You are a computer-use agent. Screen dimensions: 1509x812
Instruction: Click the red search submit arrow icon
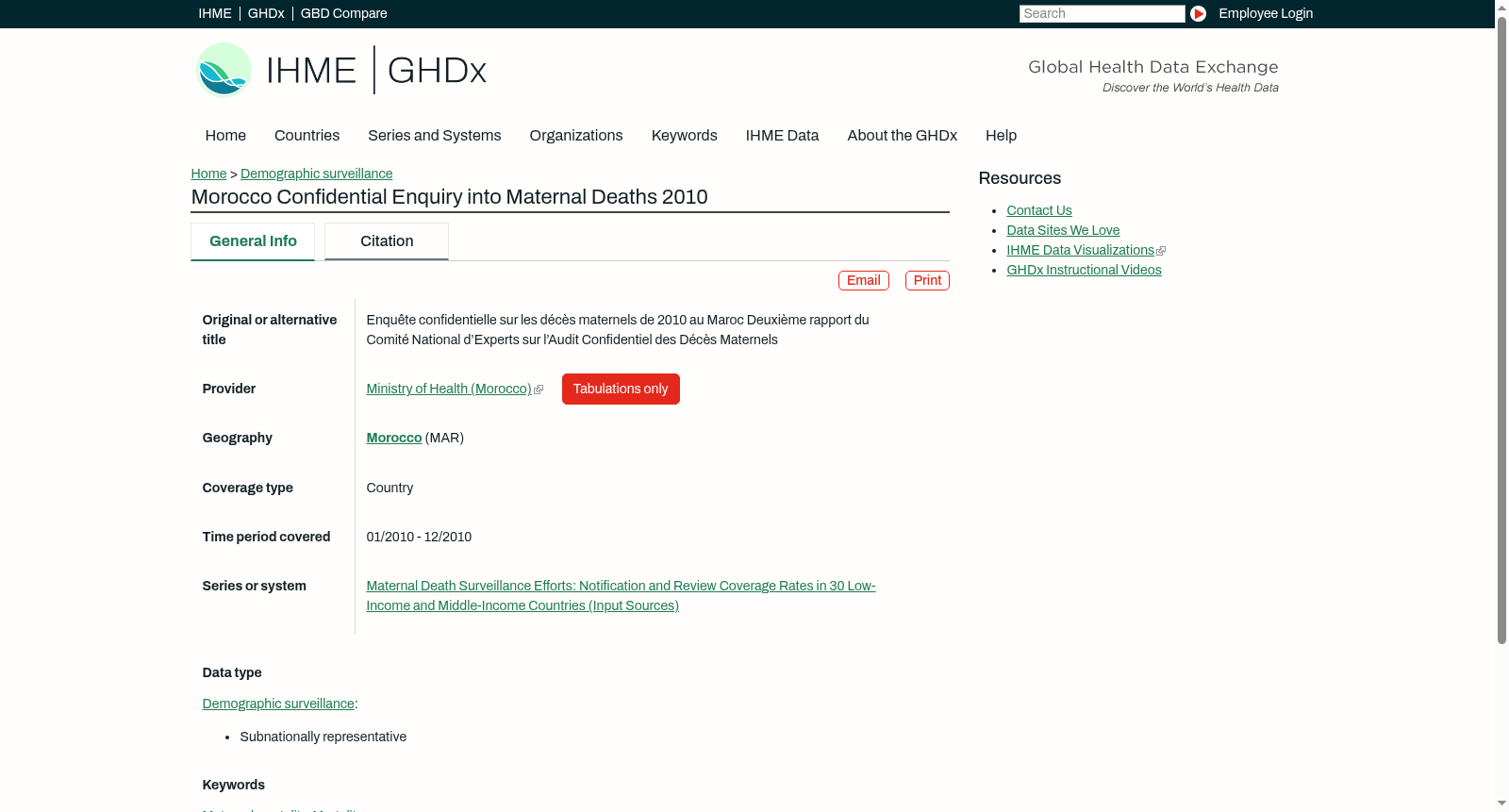click(x=1198, y=13)
